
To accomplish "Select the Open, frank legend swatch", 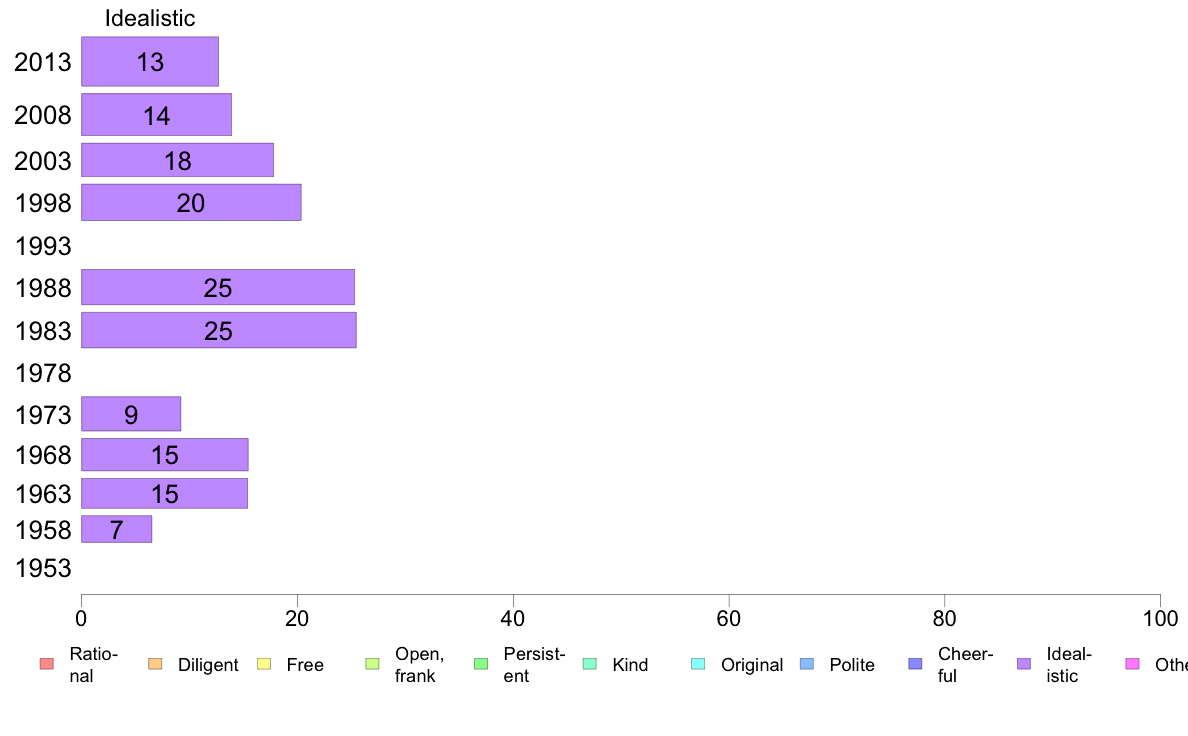I will coord(372,664).
